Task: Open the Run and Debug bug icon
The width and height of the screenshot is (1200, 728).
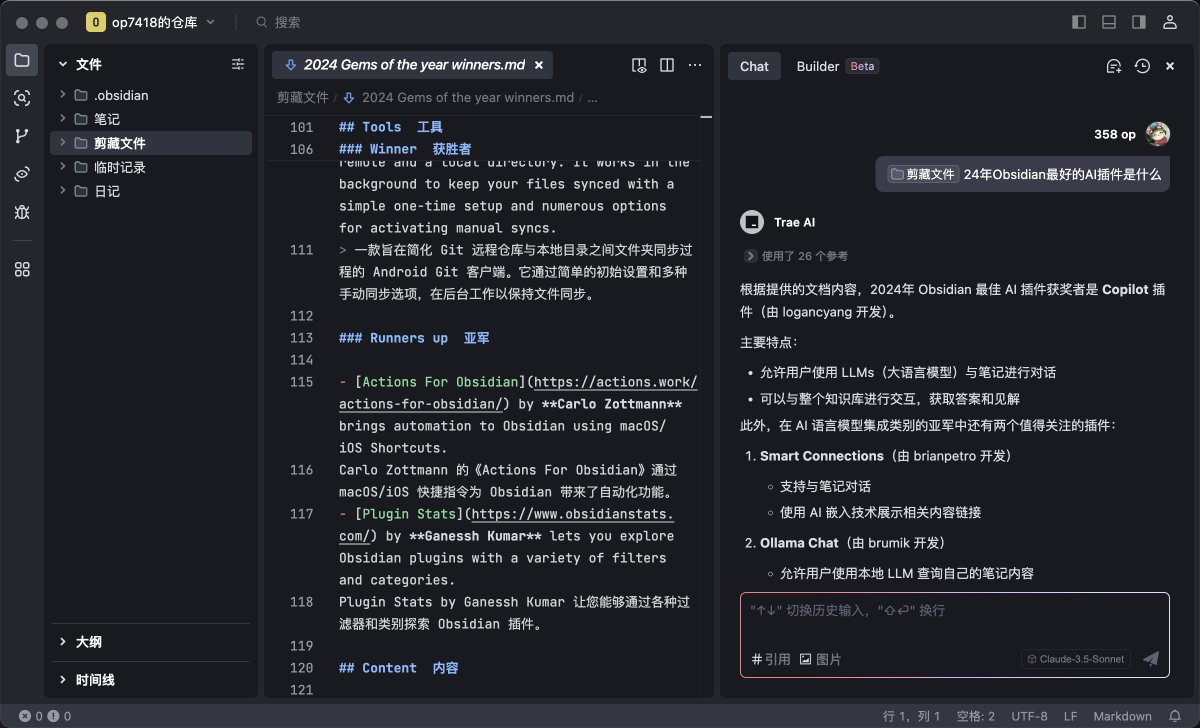Action: (x=22, y=212)
